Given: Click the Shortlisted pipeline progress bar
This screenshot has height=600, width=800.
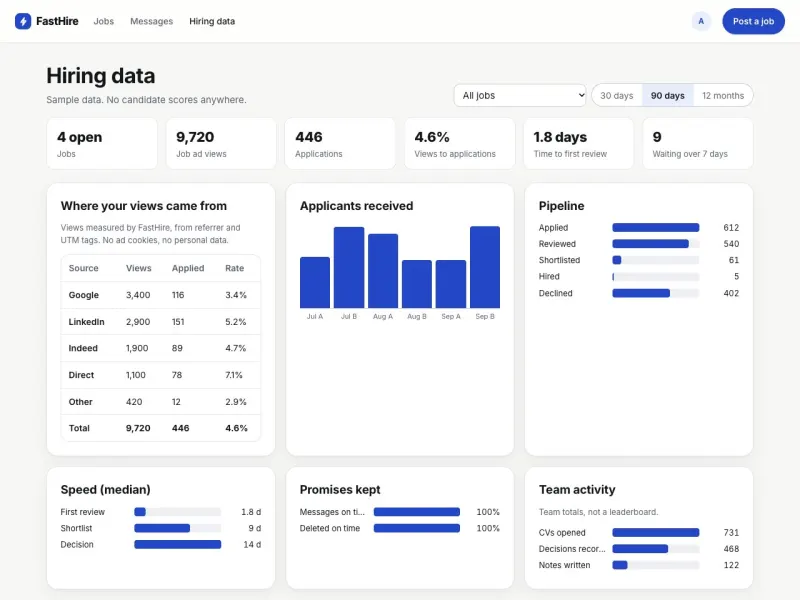Looking at the screenshot, I should [656, 260].
